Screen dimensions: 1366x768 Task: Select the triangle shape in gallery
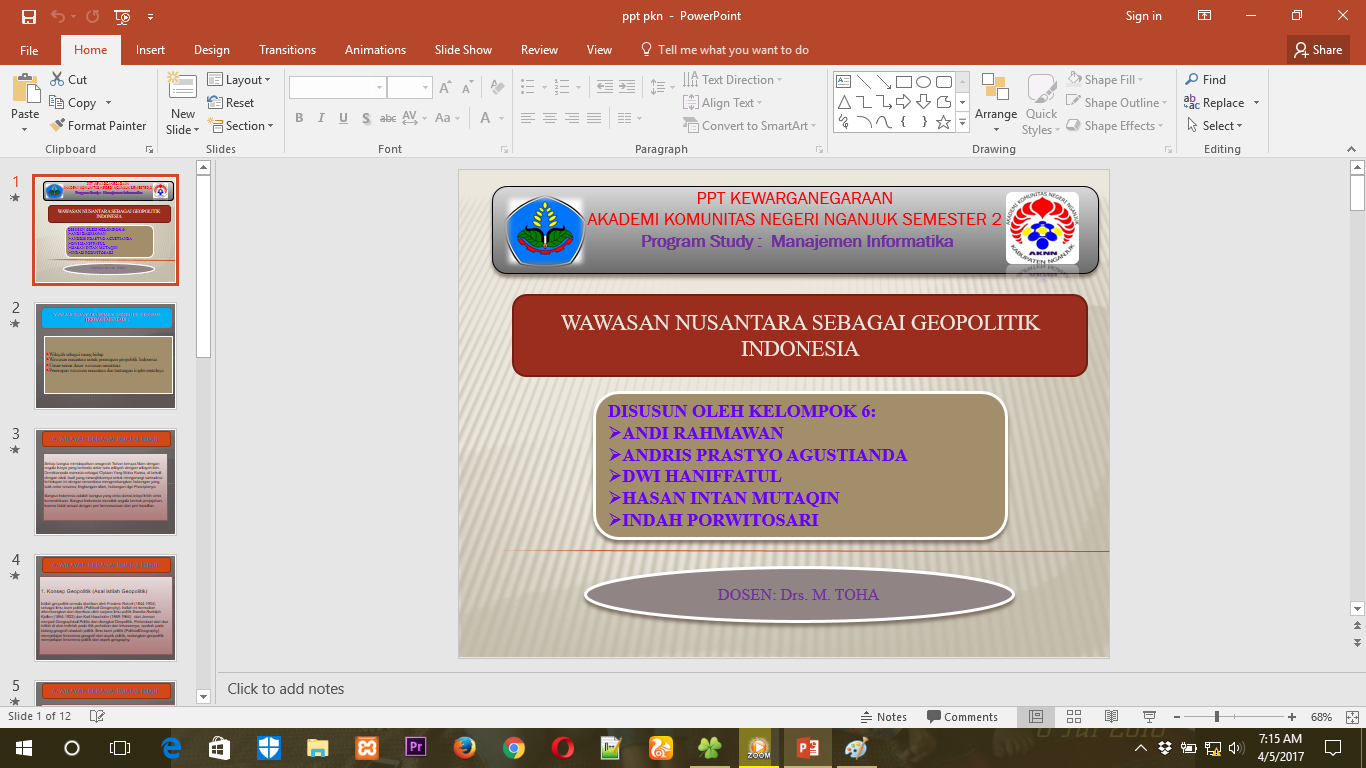click(x=843, y=101)
